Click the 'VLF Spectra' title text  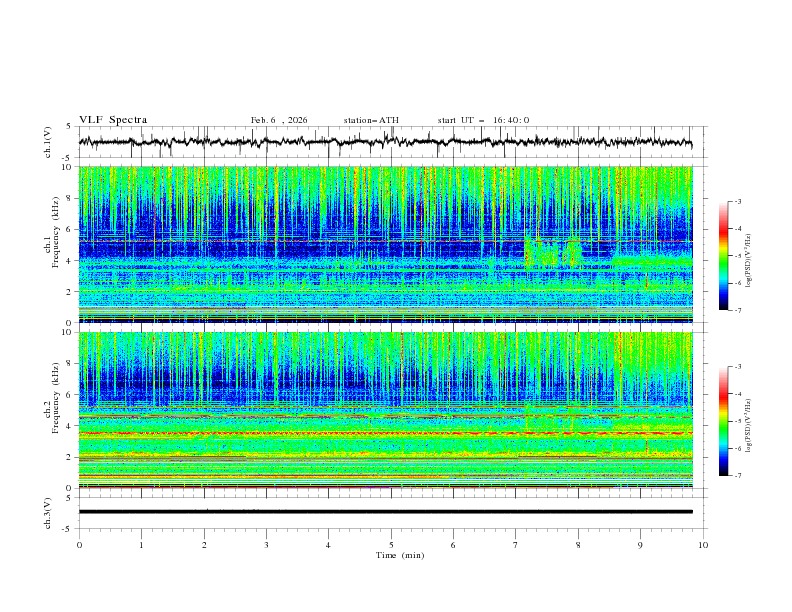point(113,120)
